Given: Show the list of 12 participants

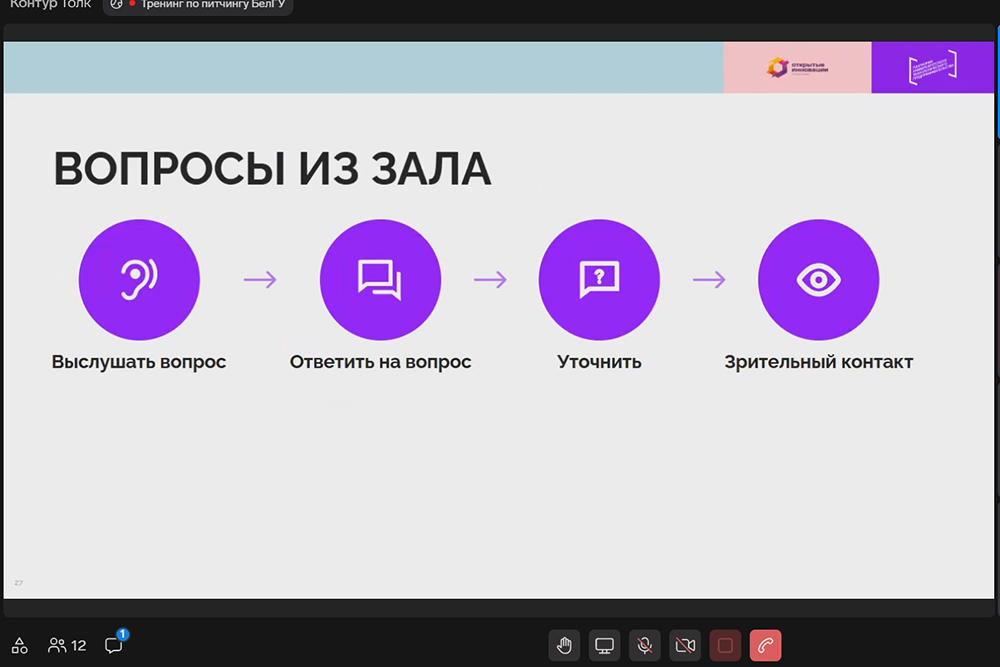Looking at the screenshot, I should click(67, 645).
